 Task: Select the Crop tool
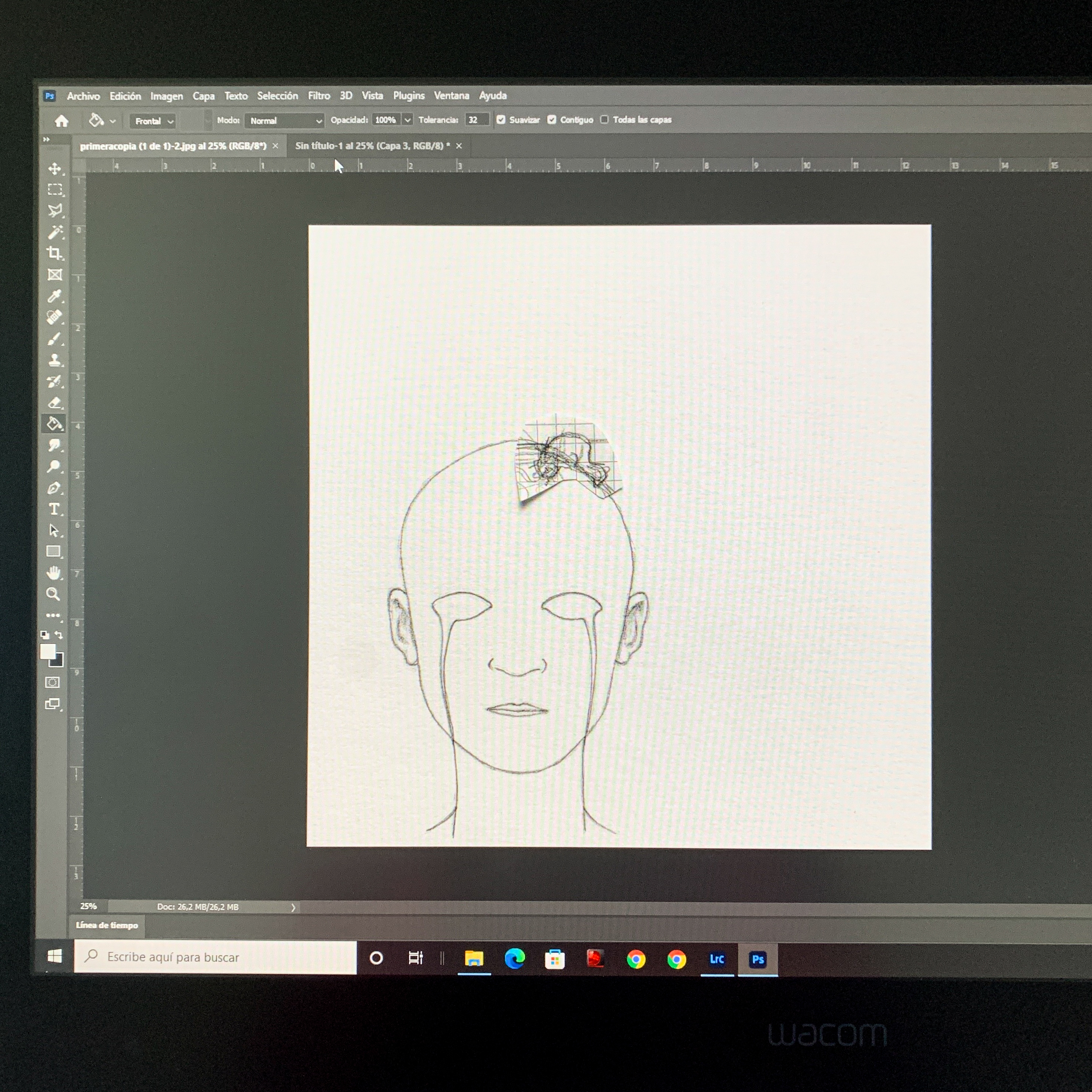54,253
